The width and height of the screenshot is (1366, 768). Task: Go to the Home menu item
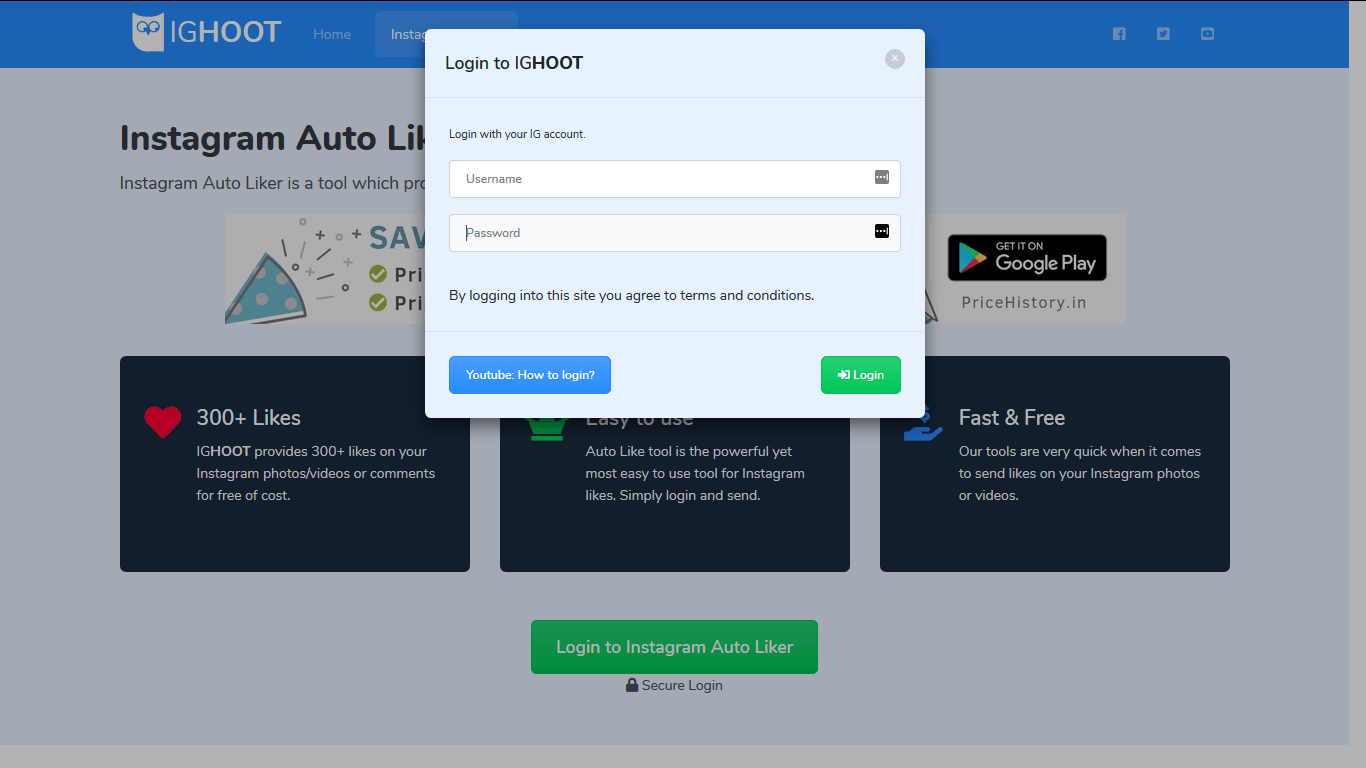[x=332, y=34]
